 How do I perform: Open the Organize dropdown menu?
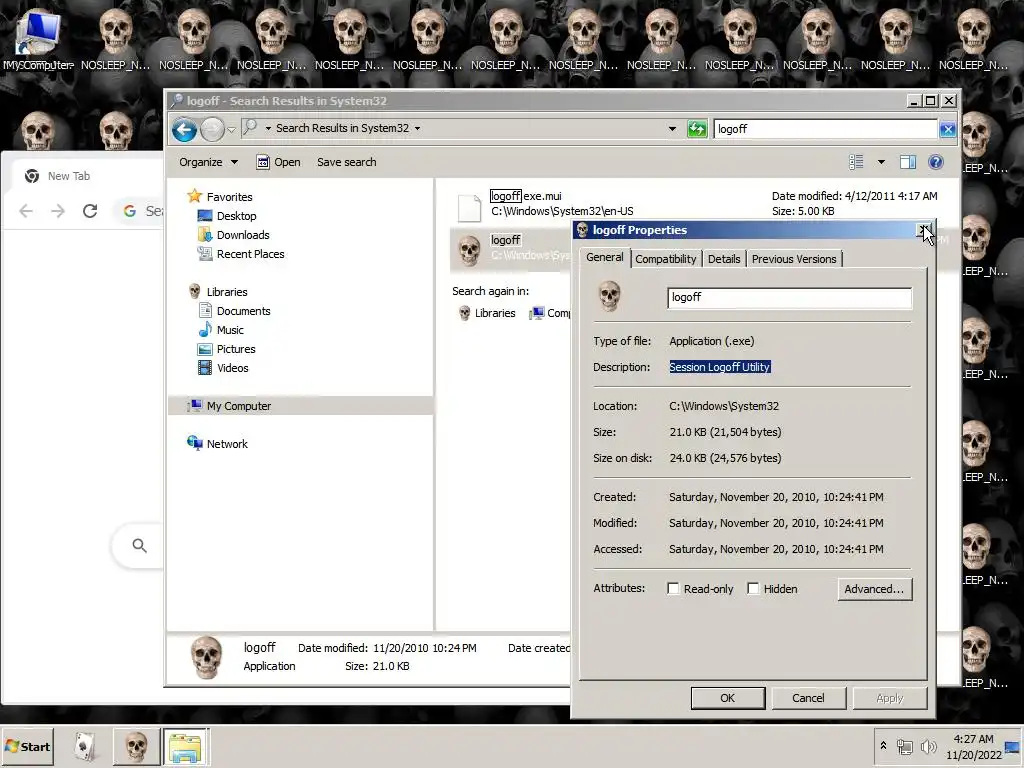[208, 162]
